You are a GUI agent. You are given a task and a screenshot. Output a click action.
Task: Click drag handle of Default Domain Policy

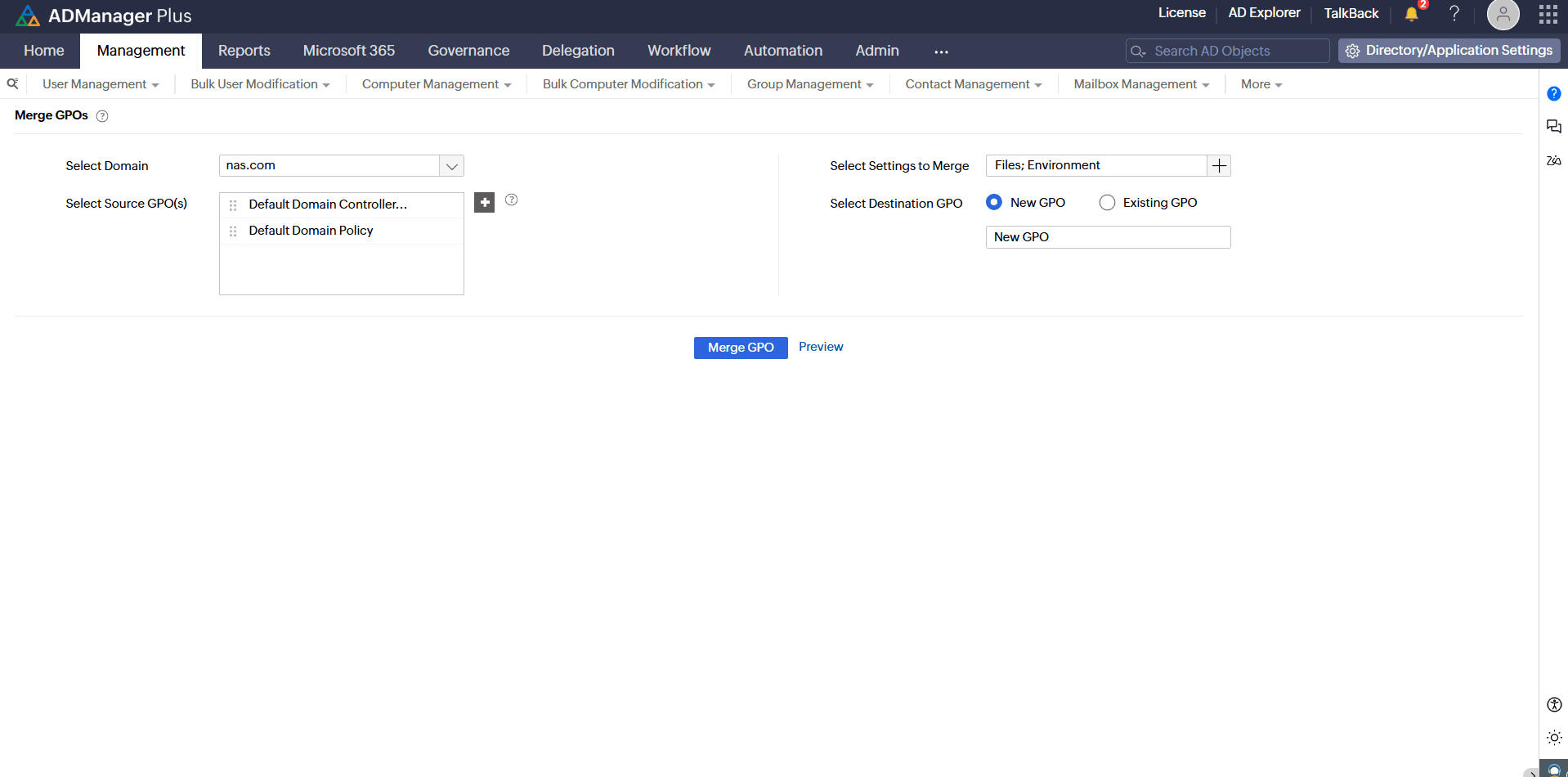(x=233, y=231)
